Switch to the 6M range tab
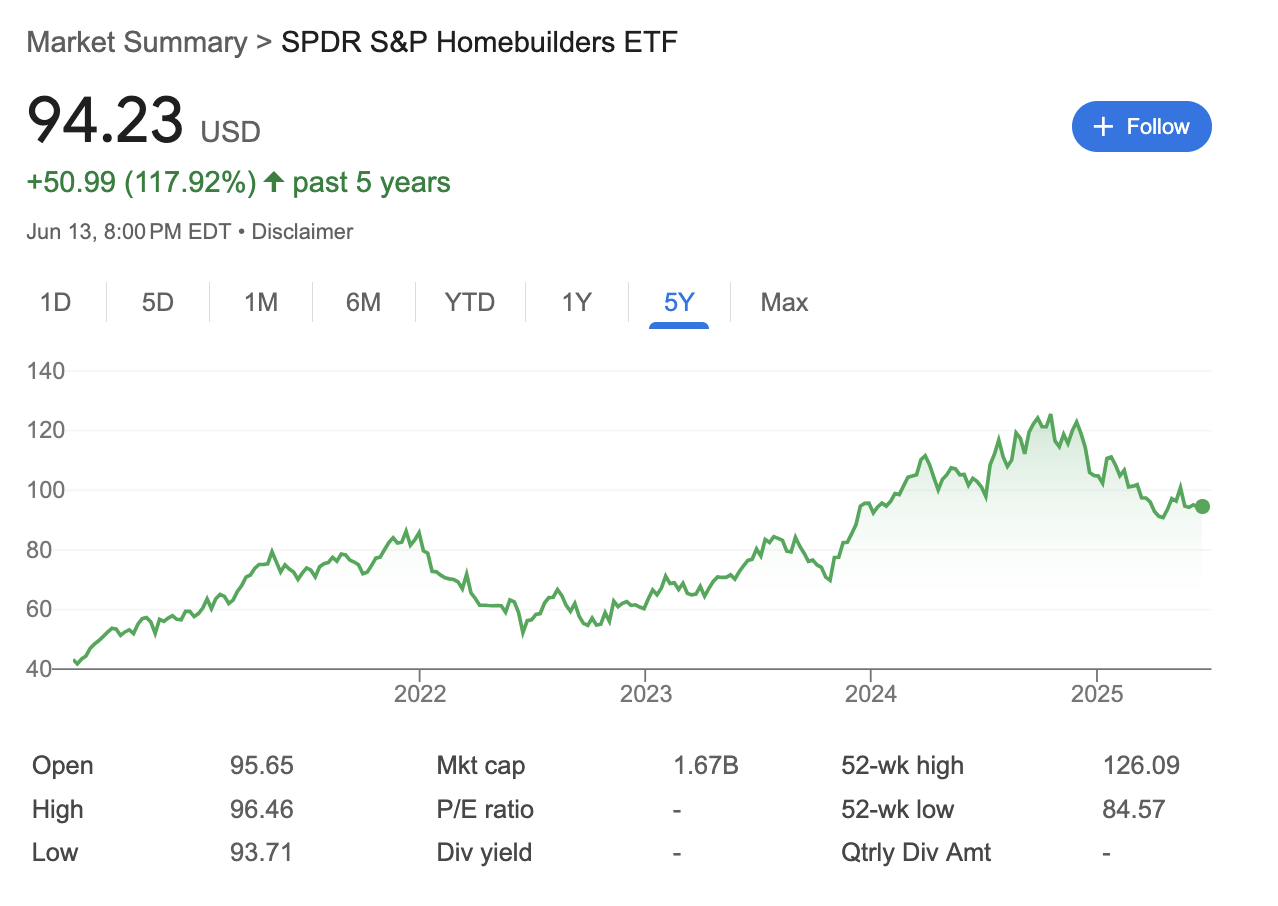 (x=363, y=302)
